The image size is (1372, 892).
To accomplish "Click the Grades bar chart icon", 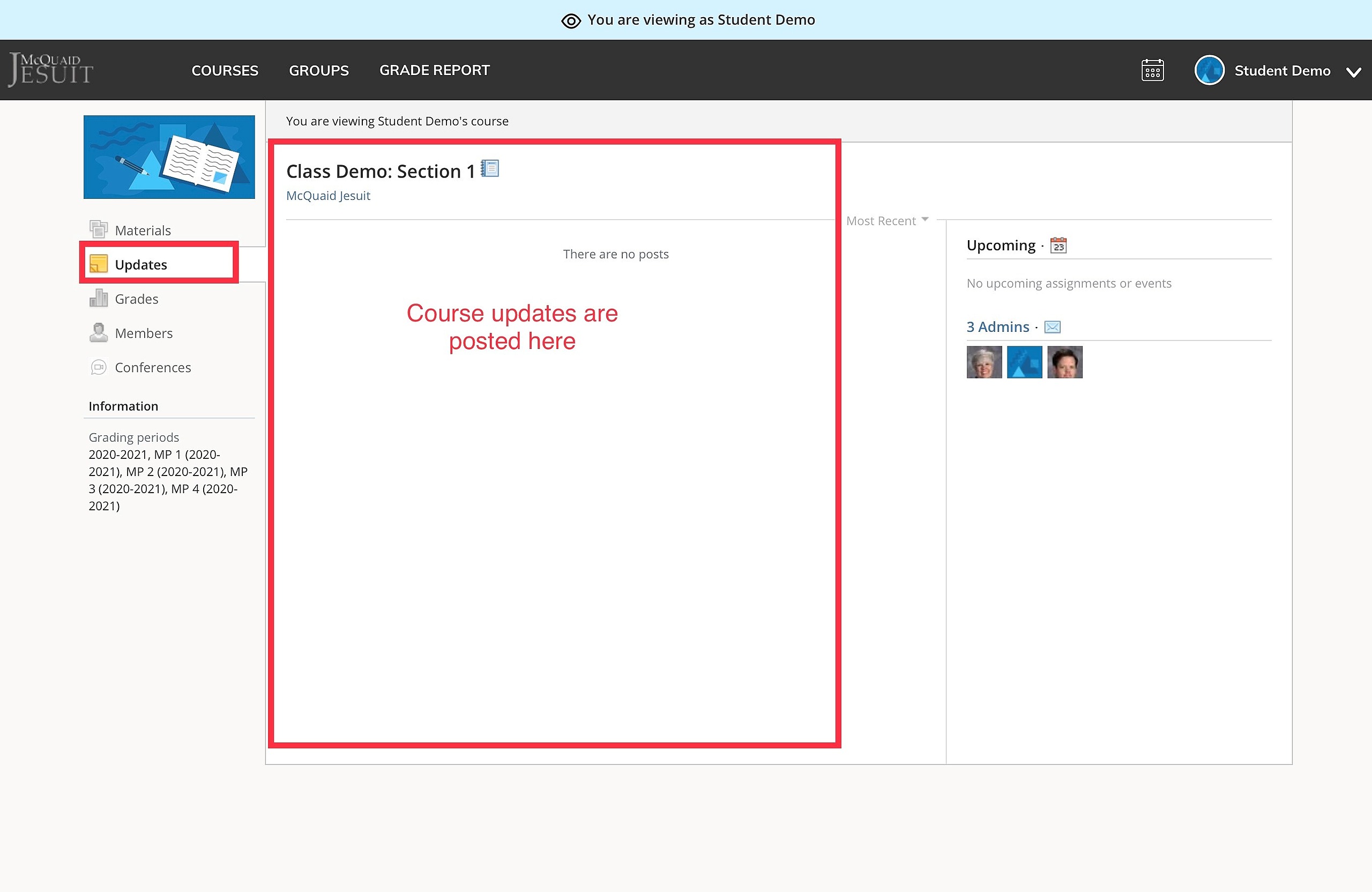I will (x=99, y=298).
